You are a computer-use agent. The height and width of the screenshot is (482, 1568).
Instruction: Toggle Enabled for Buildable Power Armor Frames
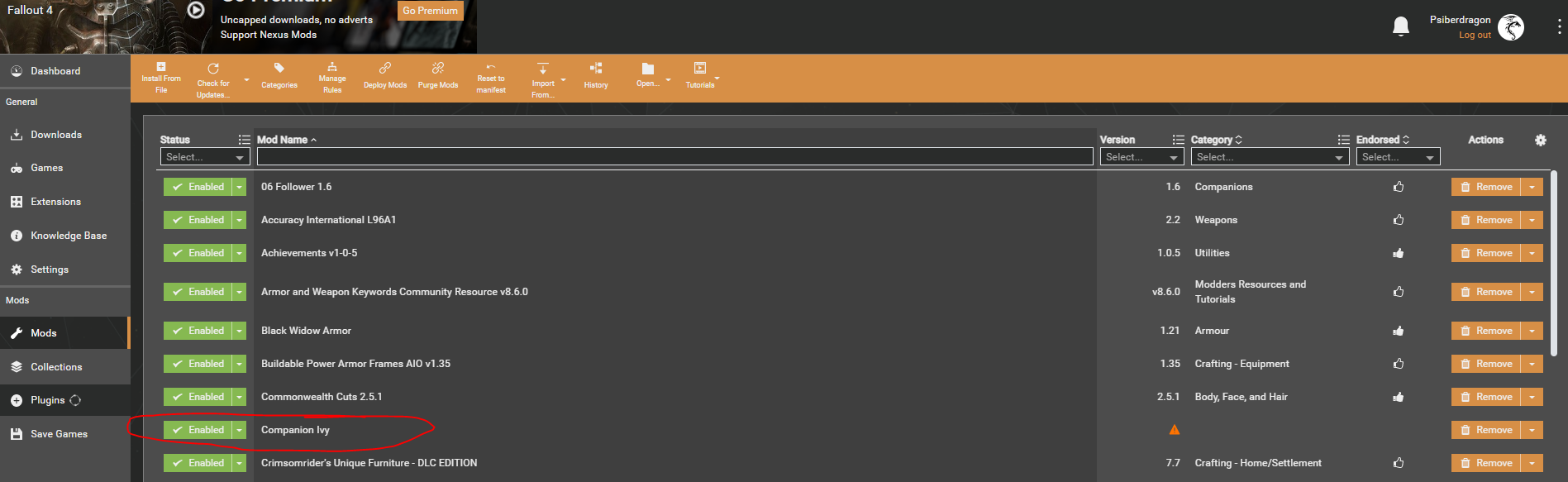(x=198, y=364)
